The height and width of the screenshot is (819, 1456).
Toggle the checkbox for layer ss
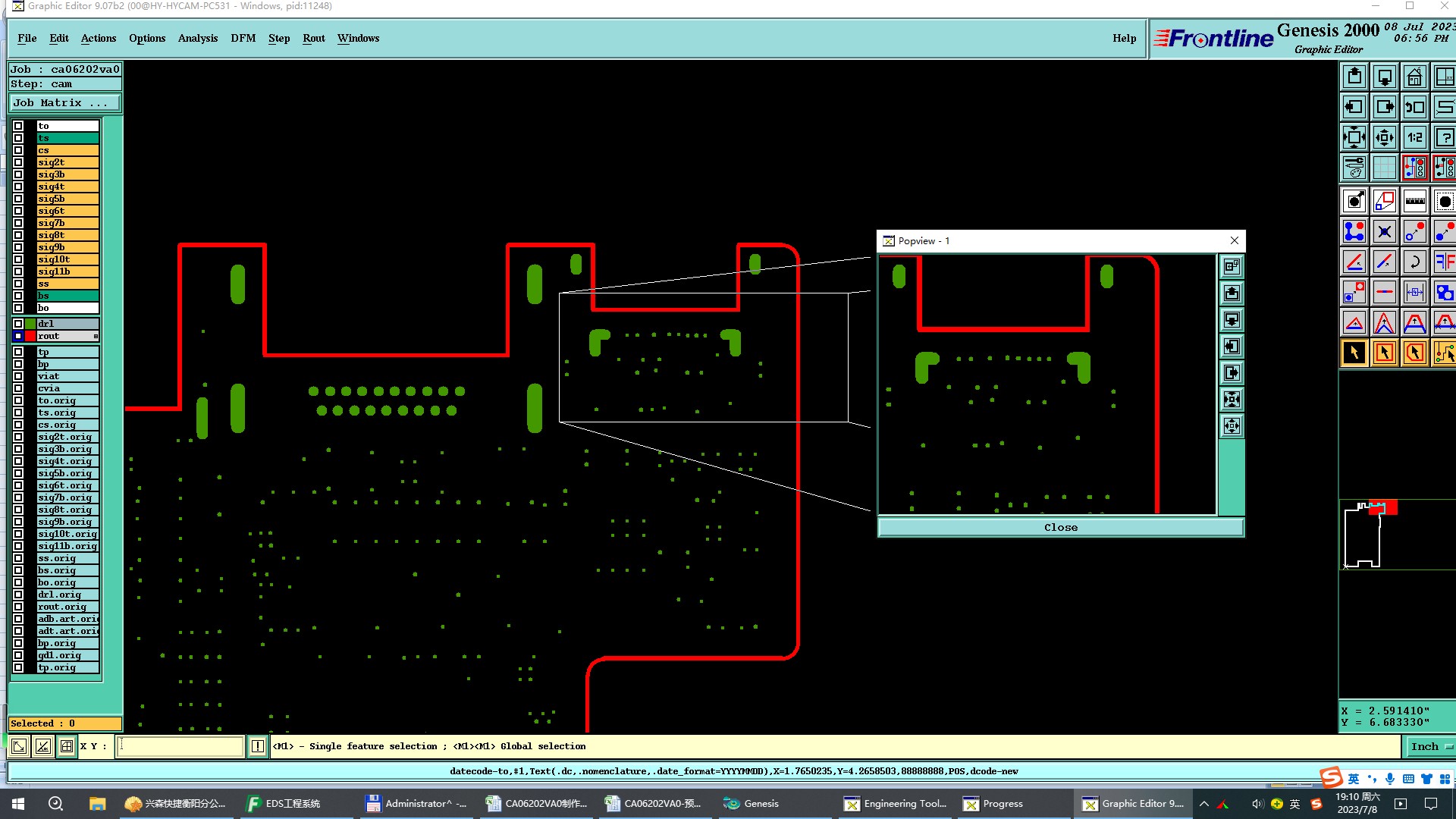[x=18, y=284]
